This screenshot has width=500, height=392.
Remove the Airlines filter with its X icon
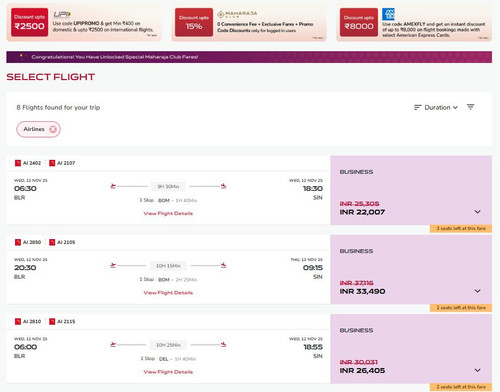point(53,129)
